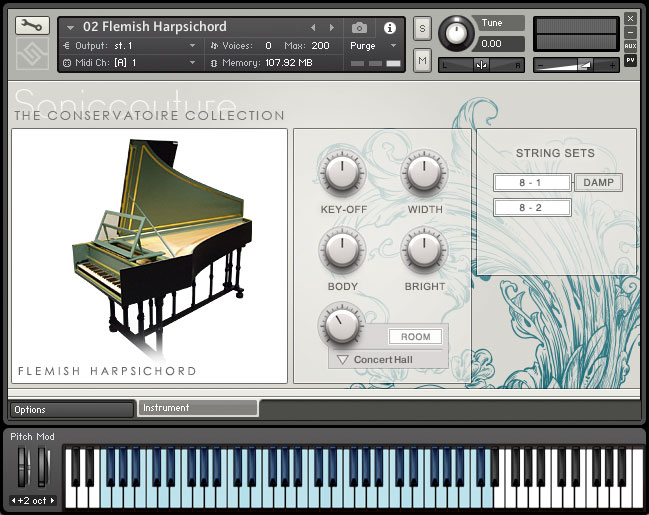Click the wrench edit instrument icon
This screenshot has height=515, width=649.
click(x=32, y=26)
